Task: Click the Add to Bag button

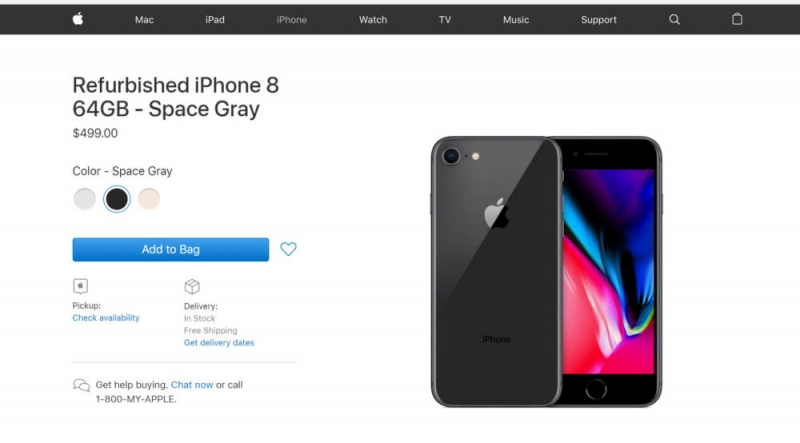Action: point(170,250)
